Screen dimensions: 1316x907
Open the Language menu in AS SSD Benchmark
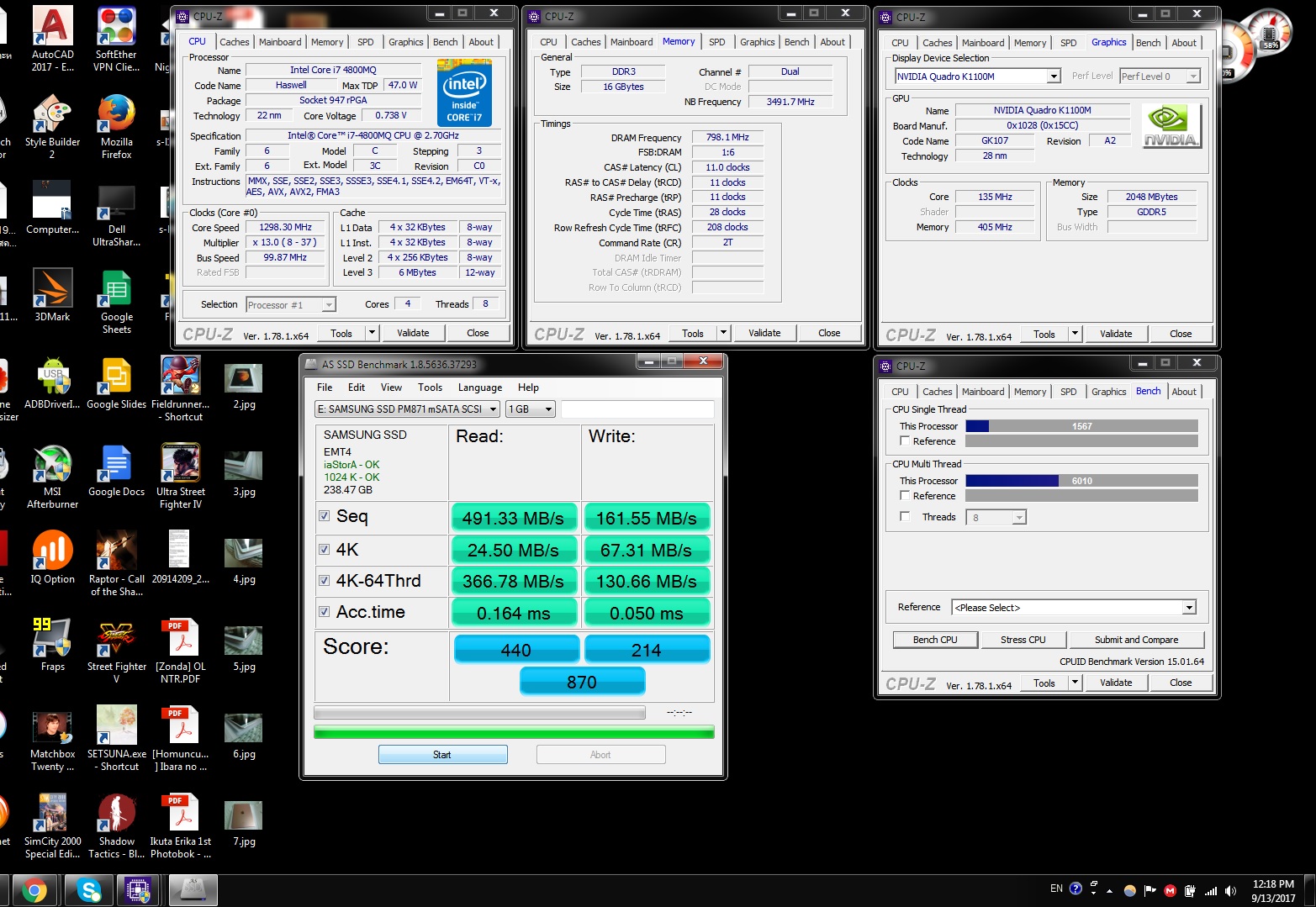[x=479, y=388]
